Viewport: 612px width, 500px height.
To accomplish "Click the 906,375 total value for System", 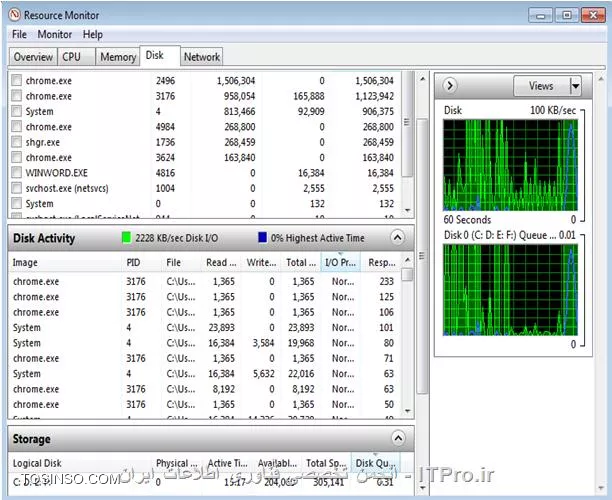I will 378,111.
